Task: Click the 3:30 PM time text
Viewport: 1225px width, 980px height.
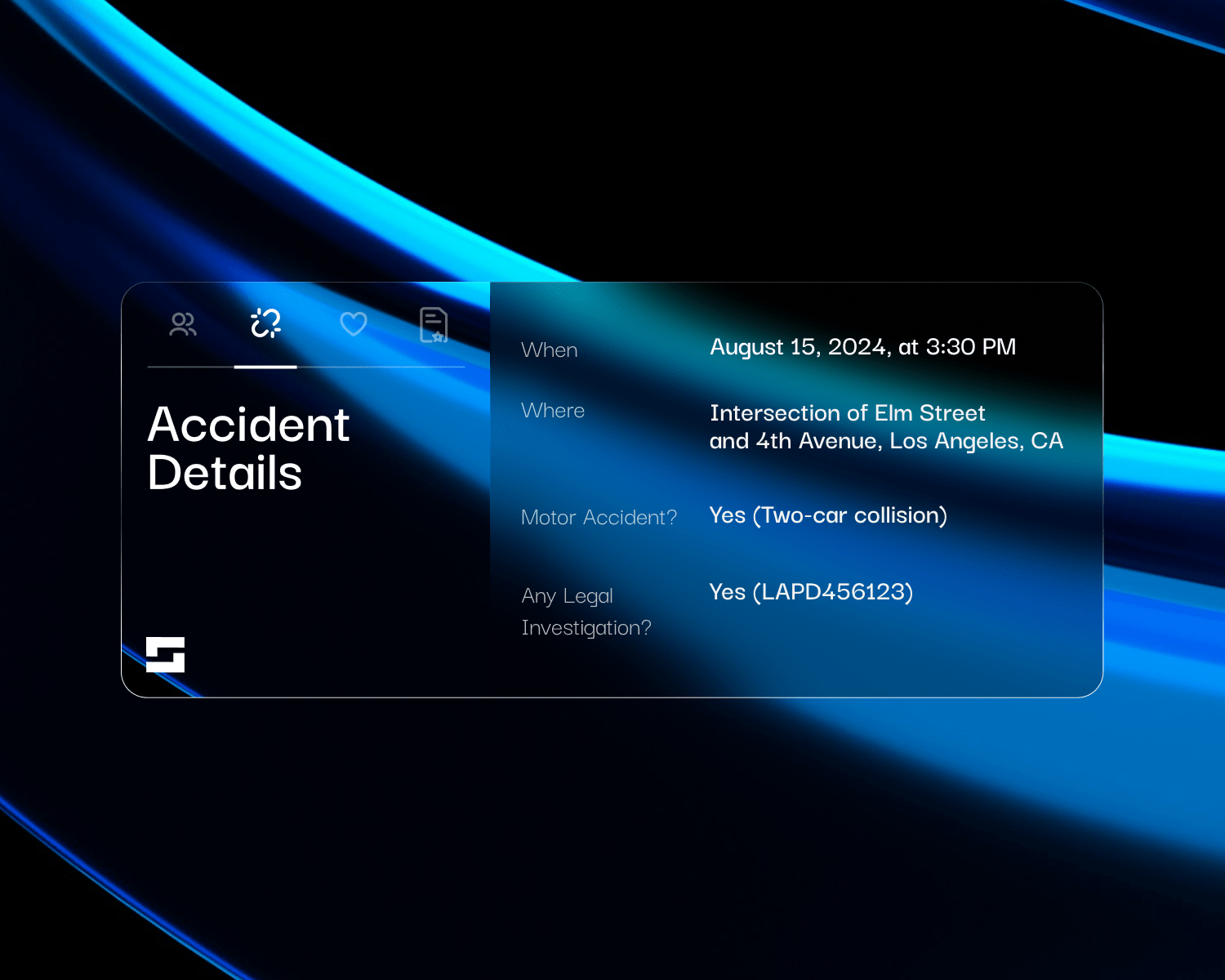Action: [x=971, y=347]
